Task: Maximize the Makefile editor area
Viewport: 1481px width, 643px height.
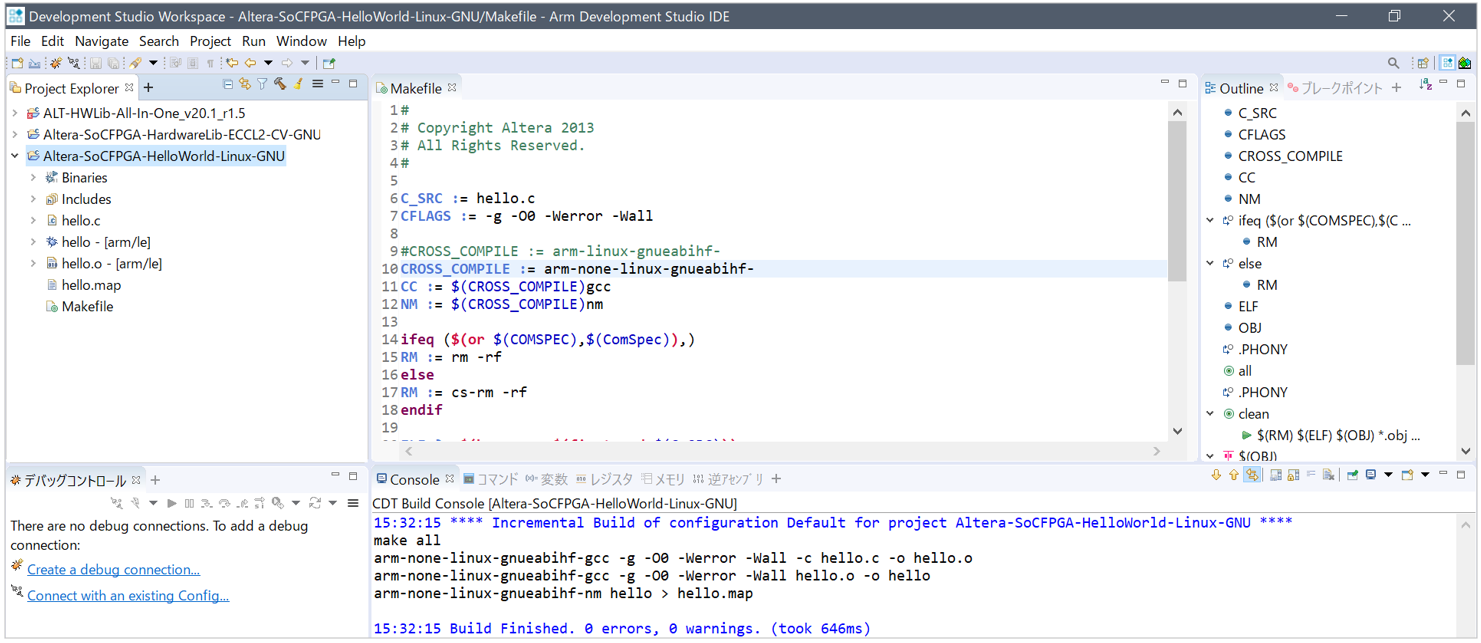Action: (1182, 84)
